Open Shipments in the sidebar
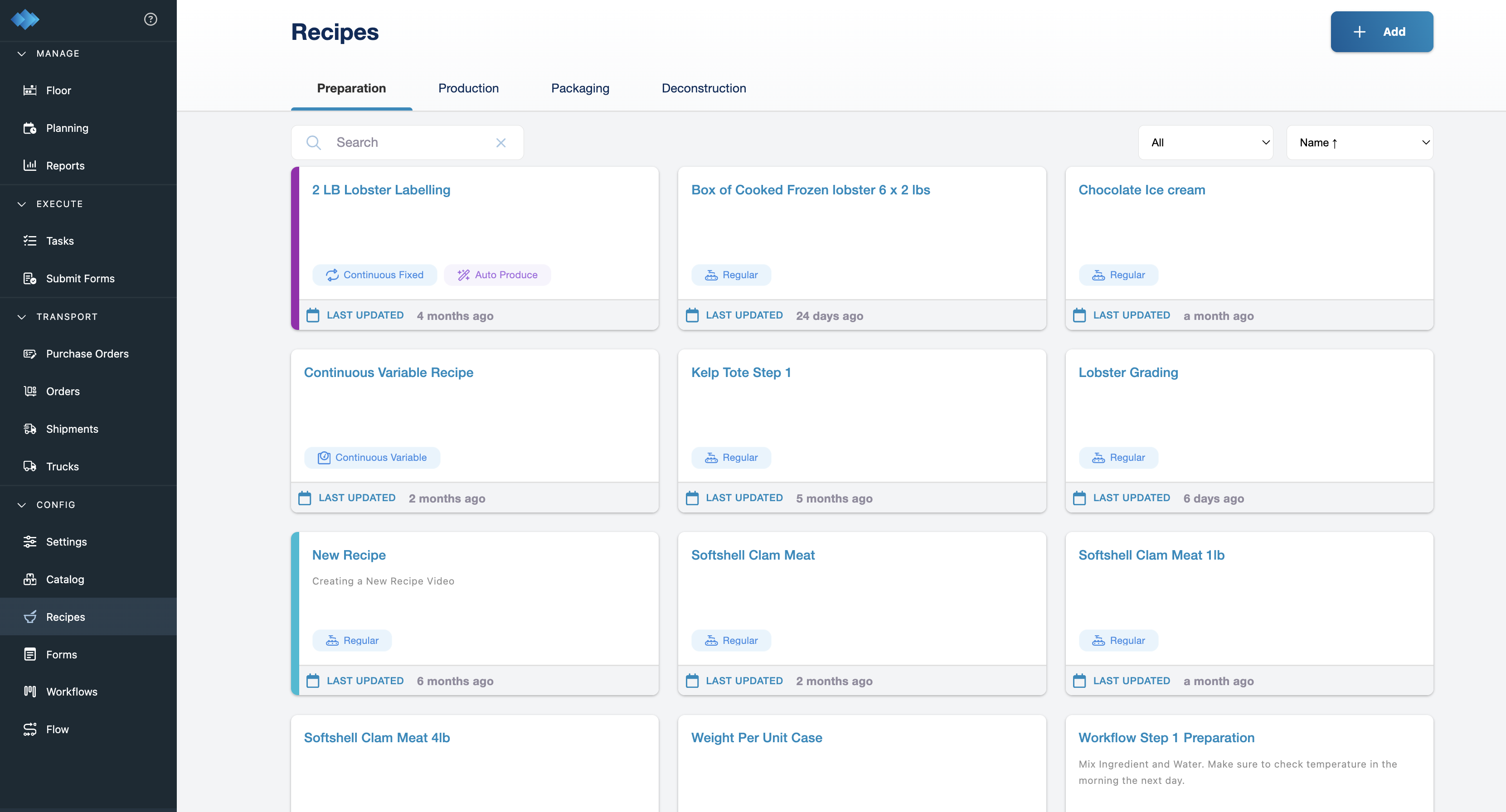Image resolution: width=1506 pixels, height=812 pixels. pos(72,429)
